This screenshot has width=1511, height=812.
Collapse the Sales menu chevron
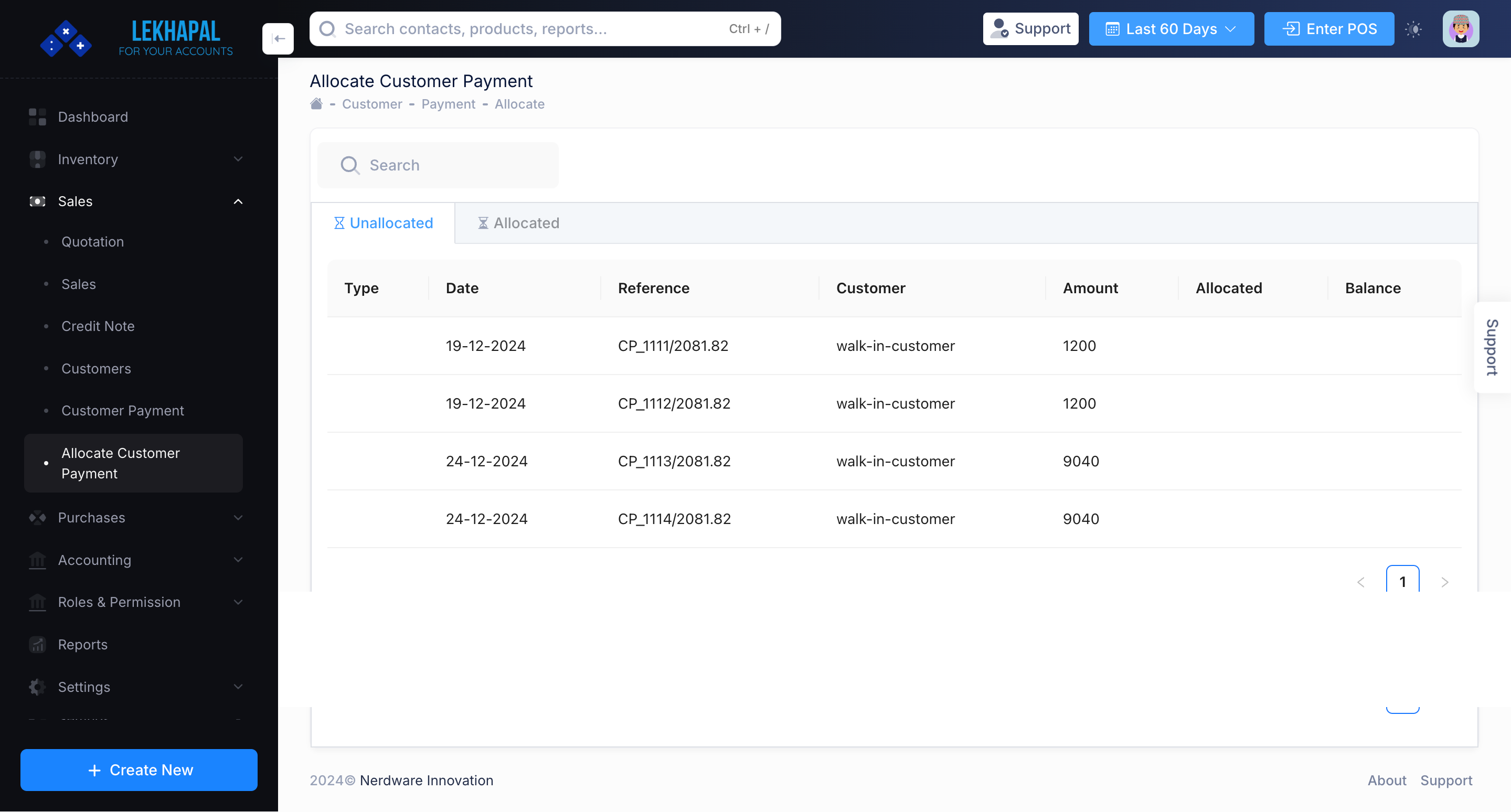238,201
